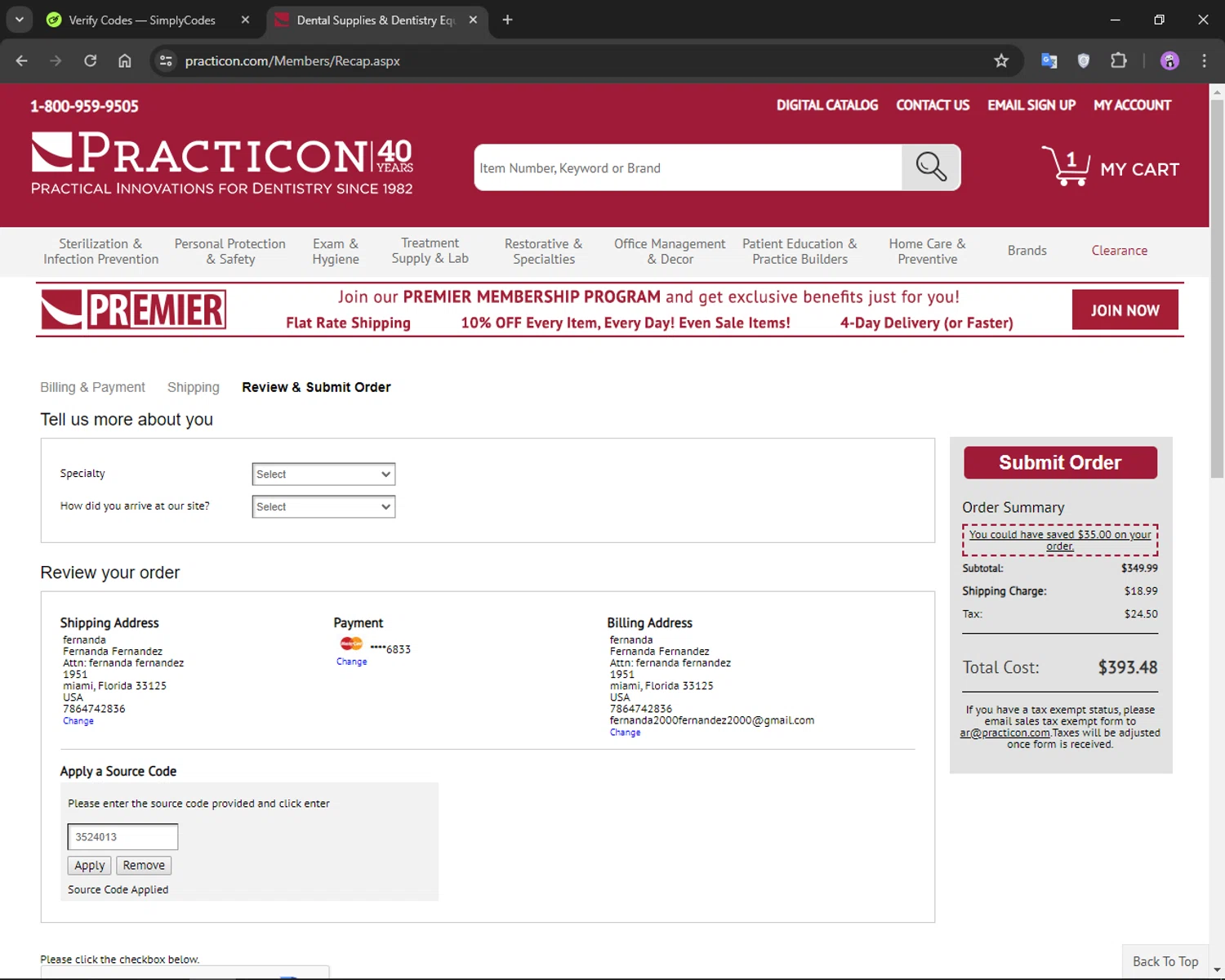Select the Dental Supplies browser tab
Image resolution: width=1225 pixels, height=980 pixels.
pos(376,20)
